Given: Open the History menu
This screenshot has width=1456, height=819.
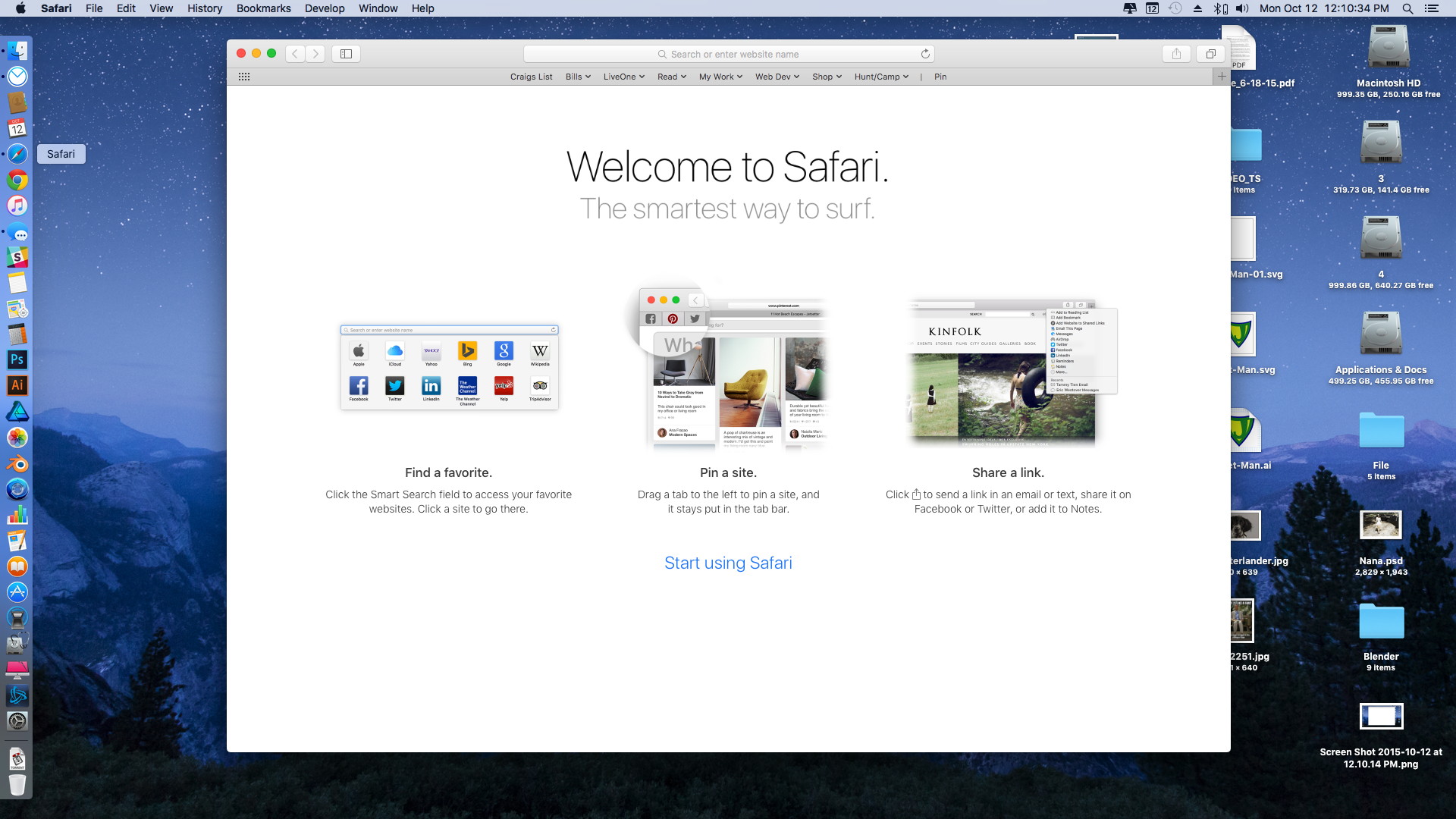Looking at the screenshot, I should tap(205, 8).
